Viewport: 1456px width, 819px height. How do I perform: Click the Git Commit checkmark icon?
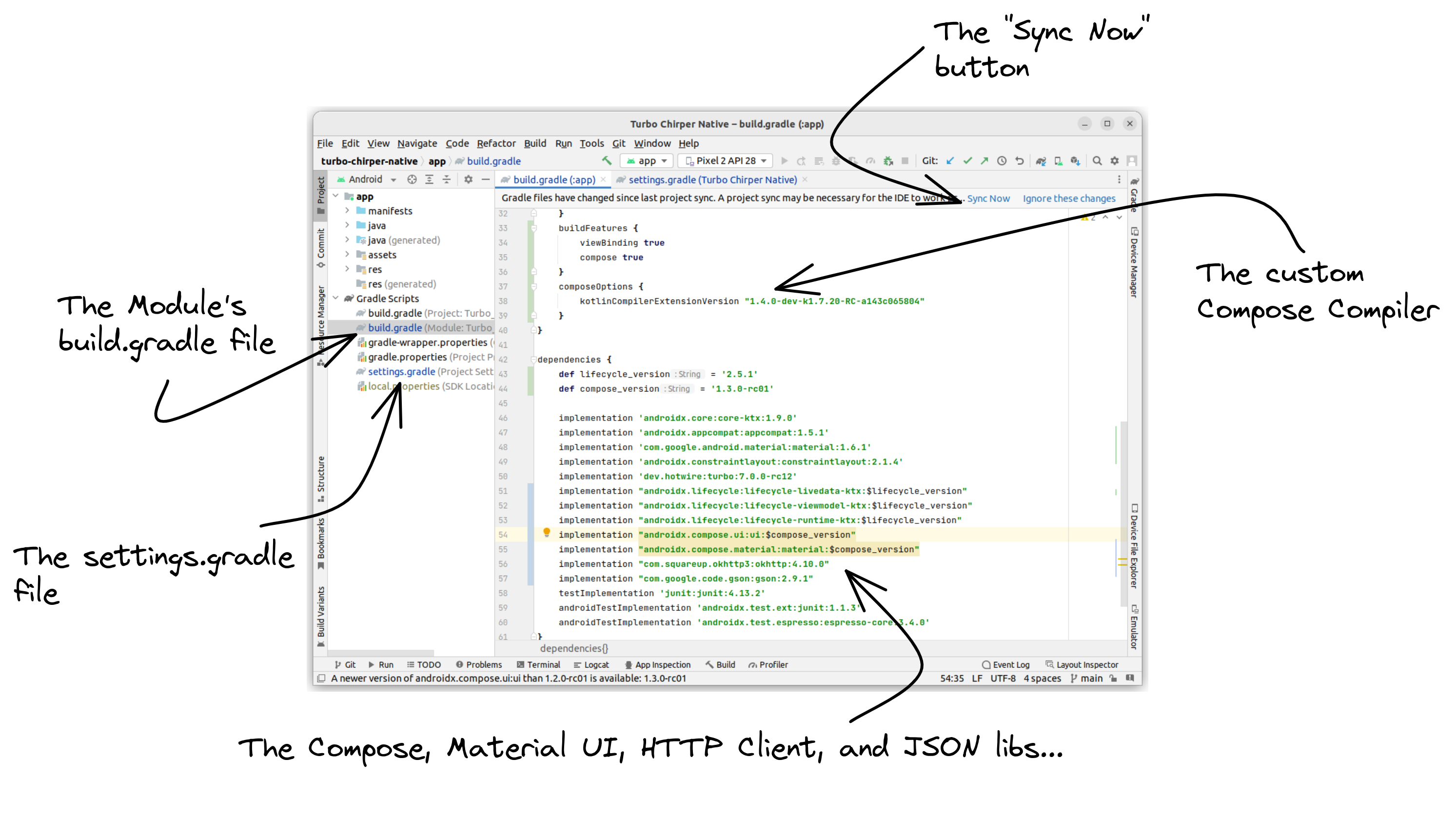point(967,160)
